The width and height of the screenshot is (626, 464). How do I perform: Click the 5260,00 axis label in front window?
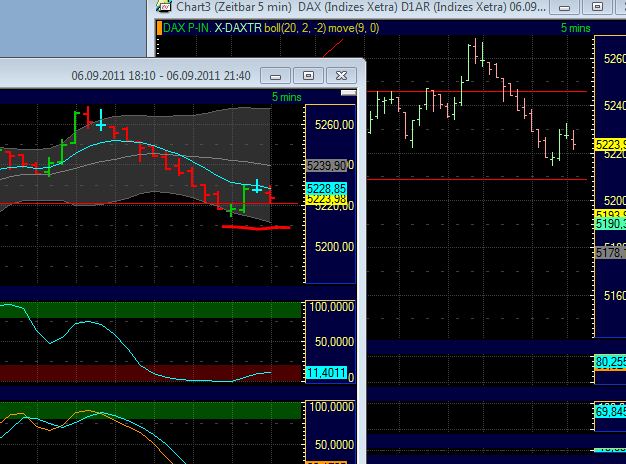(334, 125)
